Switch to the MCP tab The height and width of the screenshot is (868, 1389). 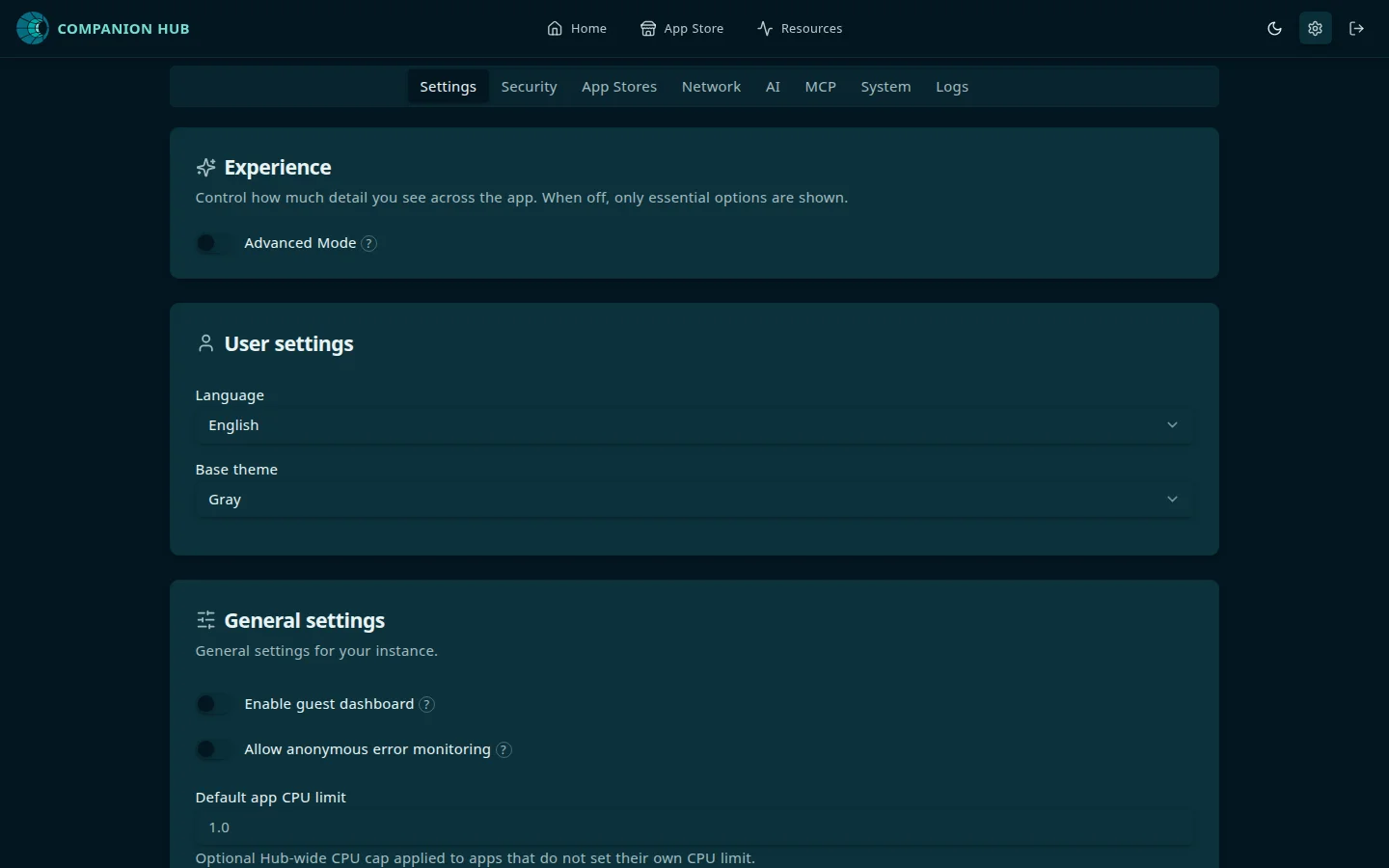pos(821,87)
